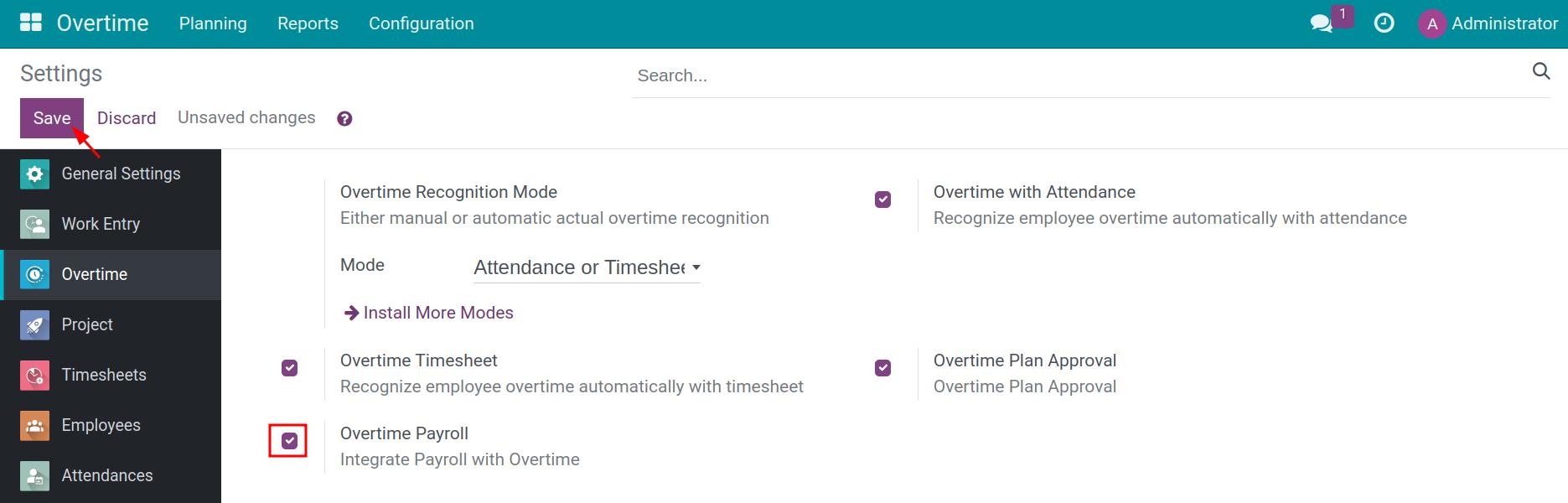Expand the Mode dropdown selector

pyautogui.click(x=587, y=268)
